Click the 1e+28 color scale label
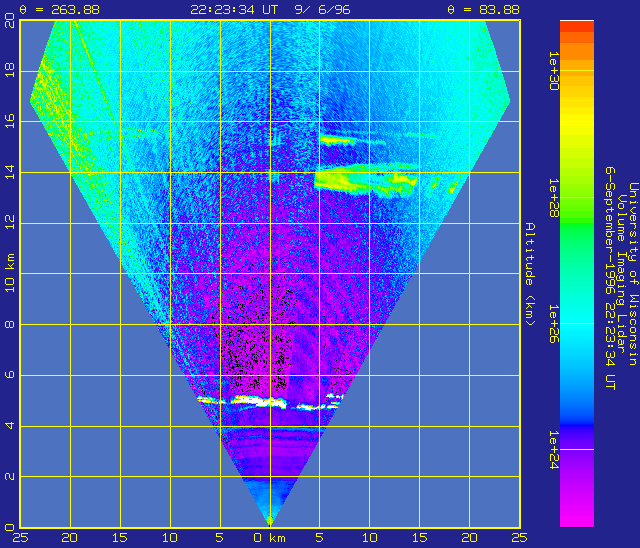Screen dimensions: 640x548 pos(553,197)
